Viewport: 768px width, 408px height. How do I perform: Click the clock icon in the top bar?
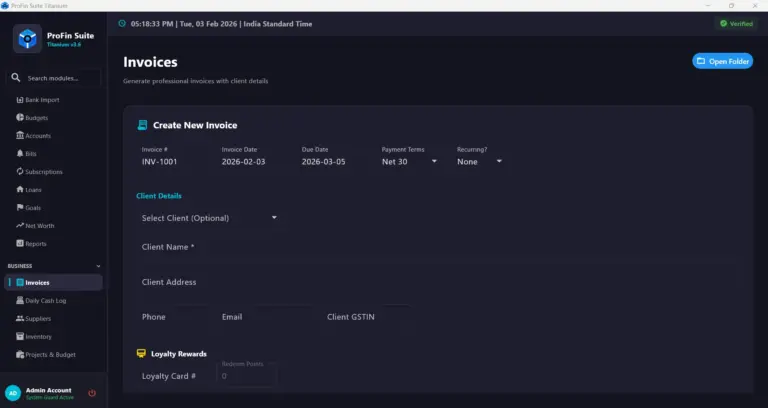tap(122, 24)
